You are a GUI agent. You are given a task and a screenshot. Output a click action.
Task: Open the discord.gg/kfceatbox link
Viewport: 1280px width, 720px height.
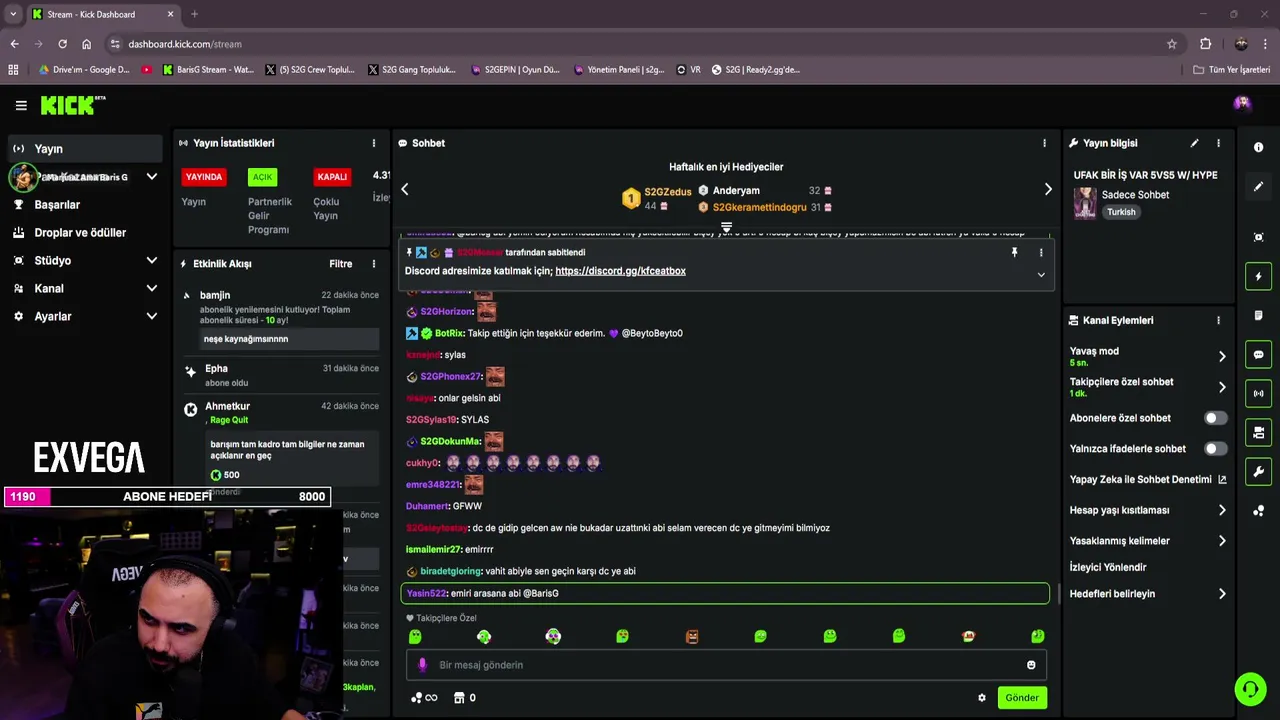point(620,271)
